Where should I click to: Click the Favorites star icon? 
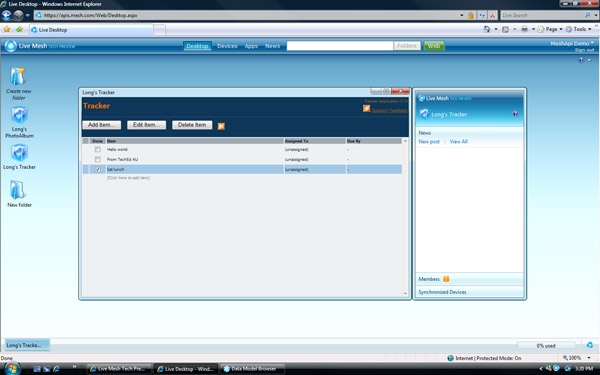pos(7,29)
